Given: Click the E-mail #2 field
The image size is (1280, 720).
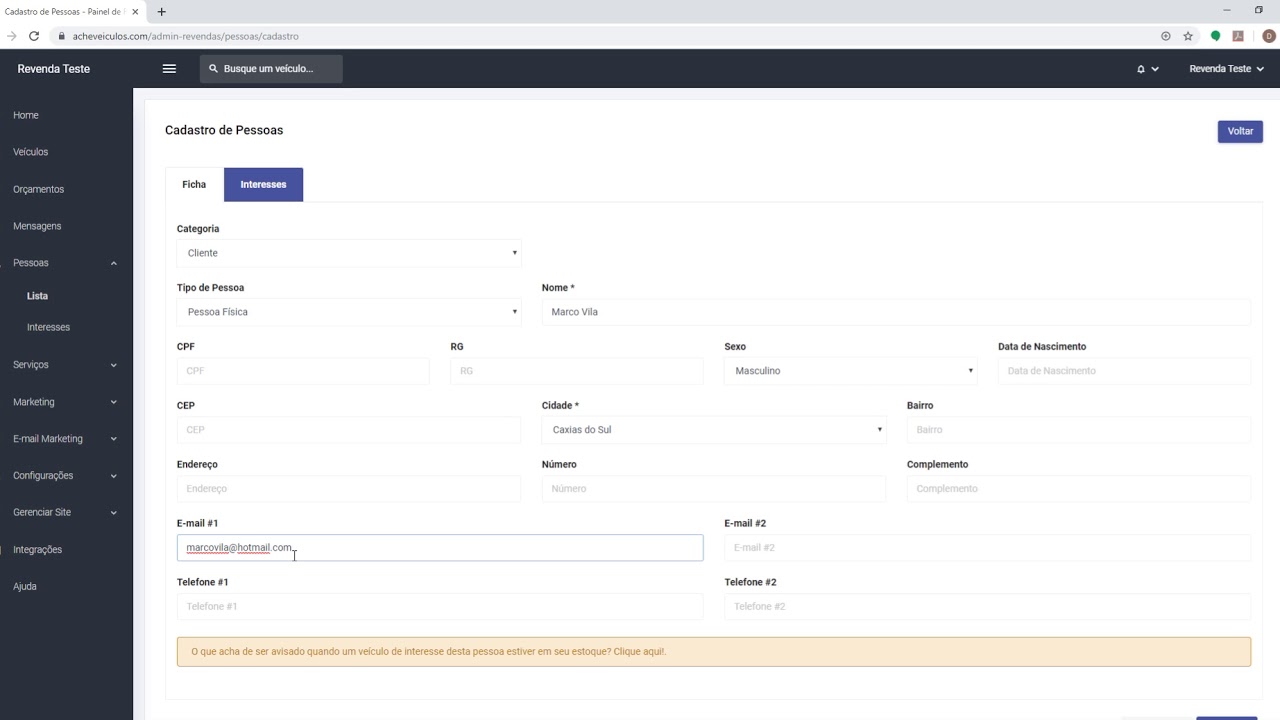Looking at the screenshot, I should click(987, 548).
